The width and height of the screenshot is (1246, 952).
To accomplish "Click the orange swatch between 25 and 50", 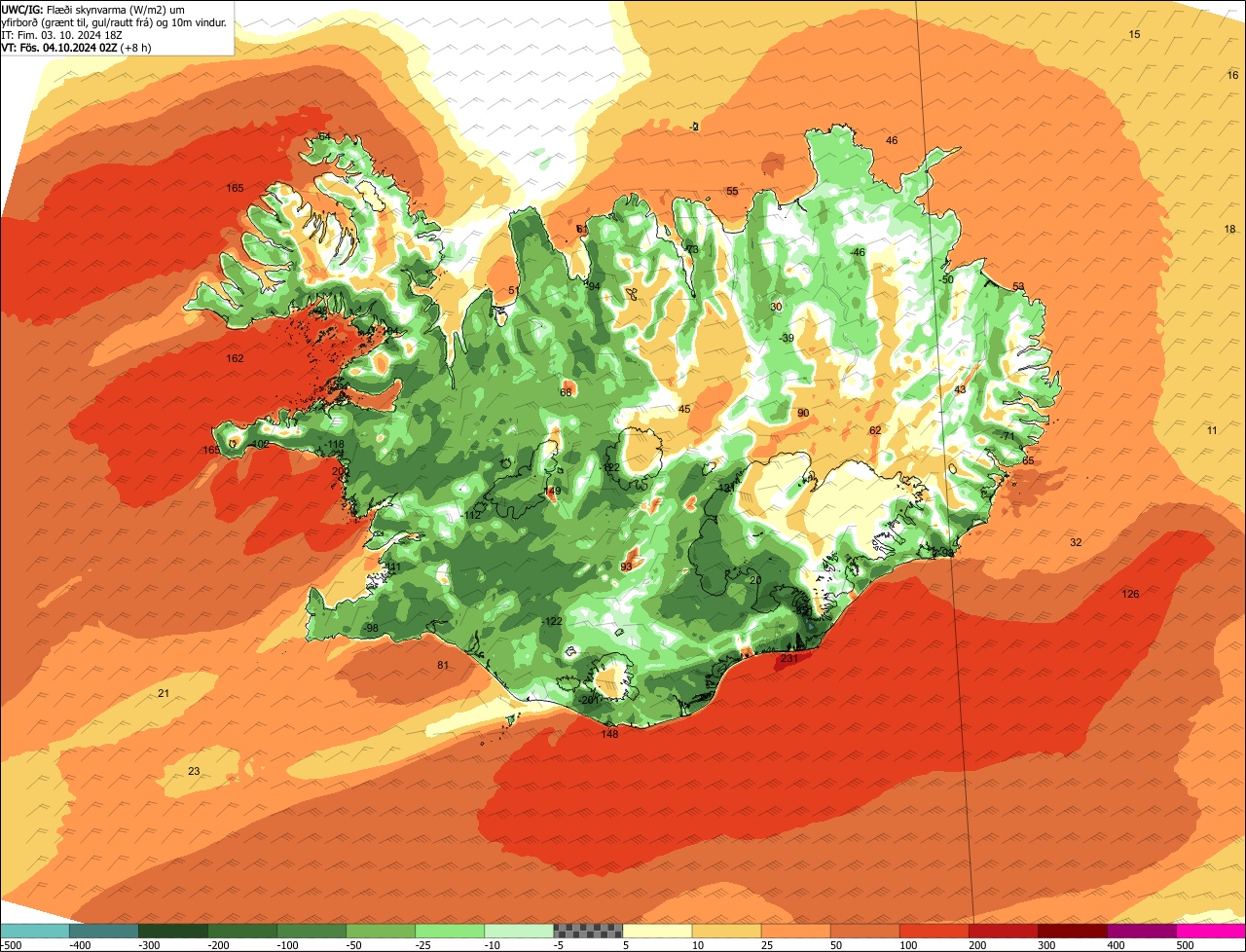I will [796, 931].
